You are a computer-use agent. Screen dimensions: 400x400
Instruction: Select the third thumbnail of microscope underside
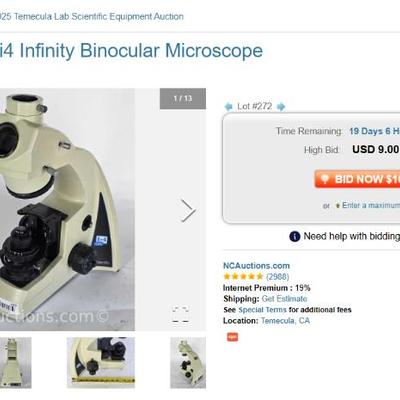[188, 363]
